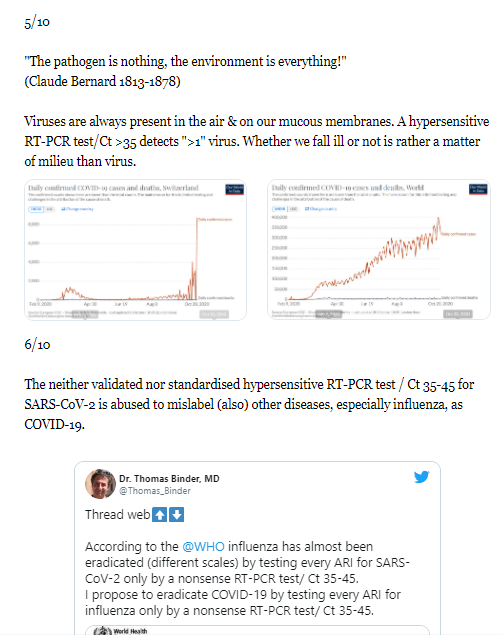The width and height of the screenshot is (502, 642).
Task: Click Our World in Data logo, World chart
Action: [478, 189]
